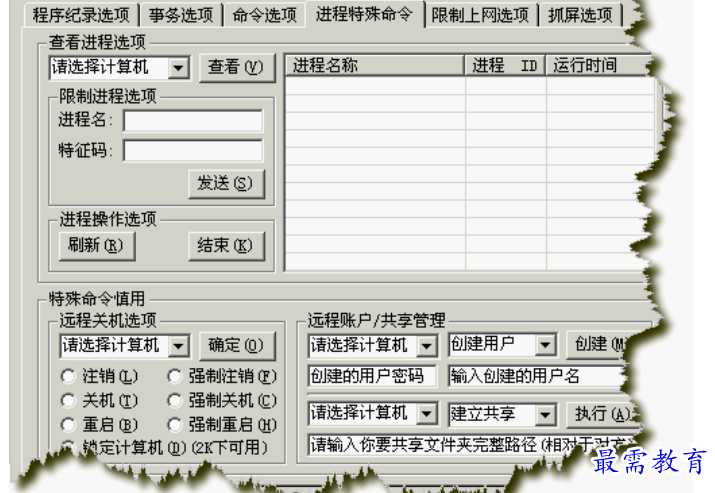
Task: Switch to 程序纪录选项 tab
Action: pyautogui.click(x=81, y=15)
